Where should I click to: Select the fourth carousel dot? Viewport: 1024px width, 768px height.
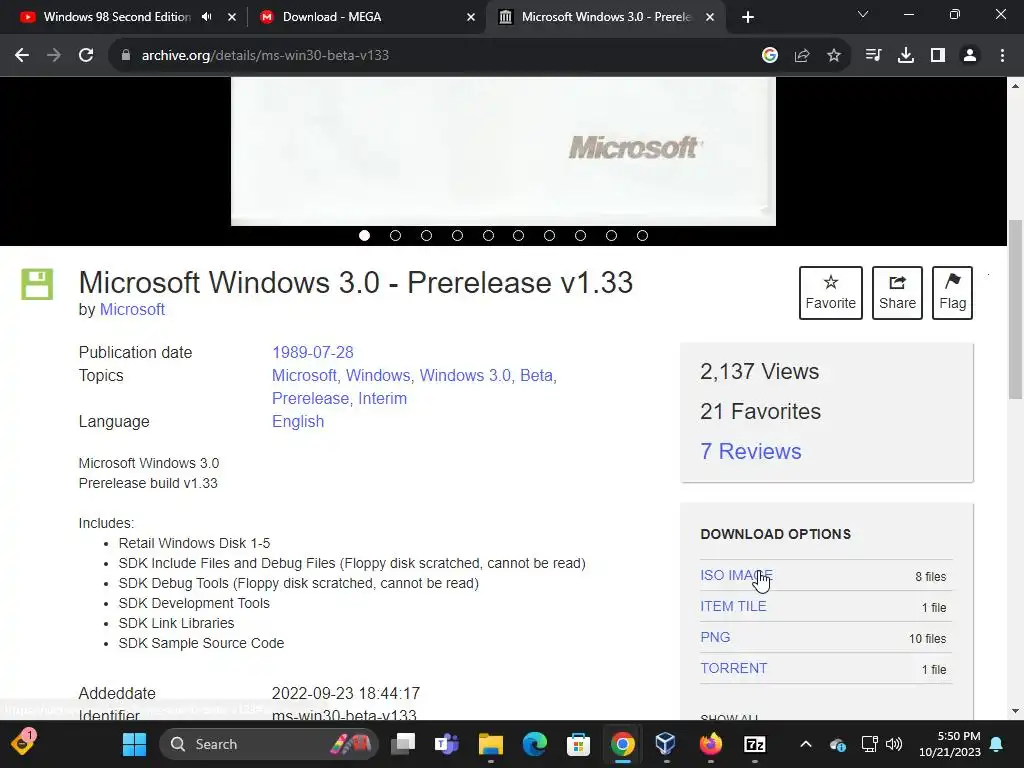tap(457, 236)
